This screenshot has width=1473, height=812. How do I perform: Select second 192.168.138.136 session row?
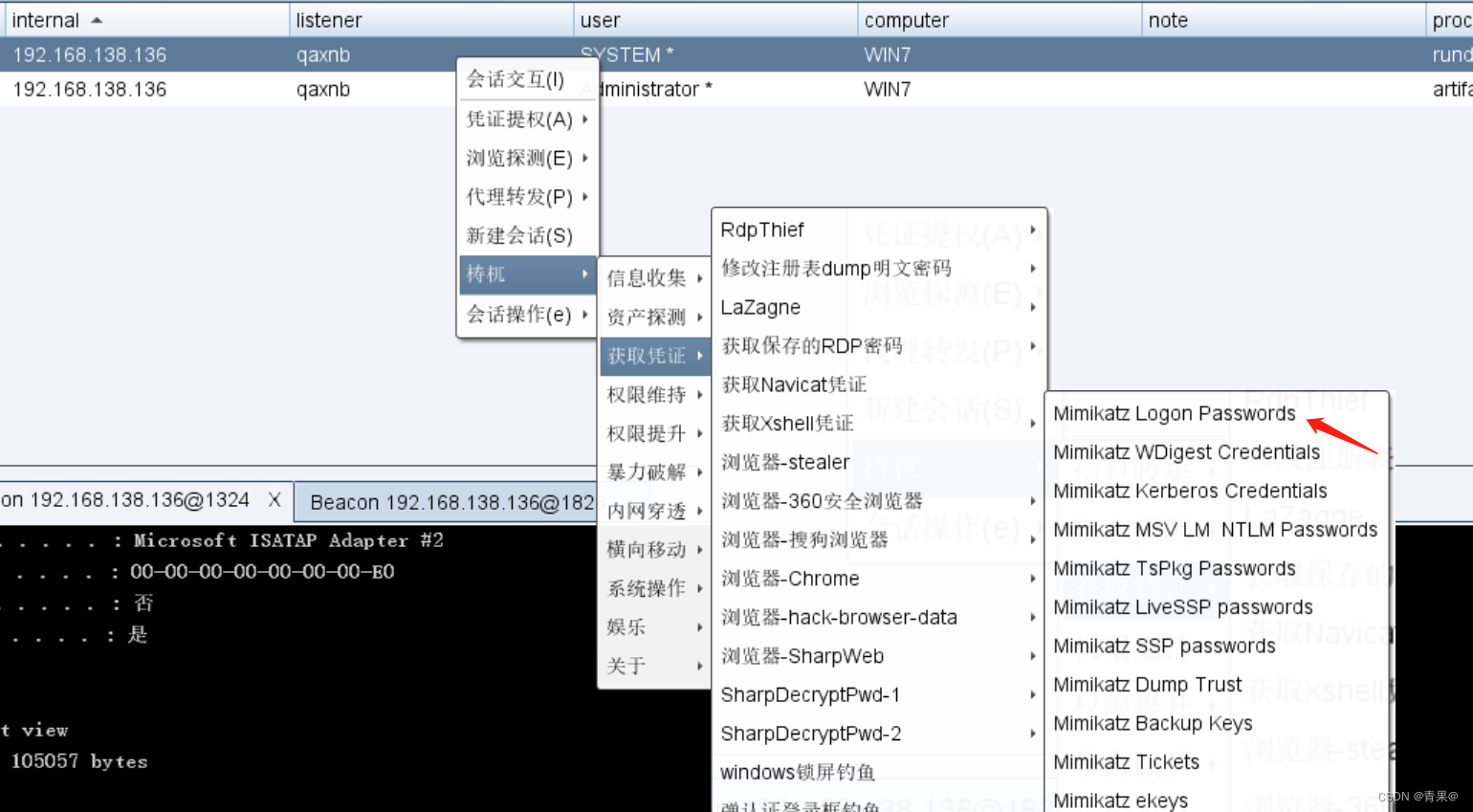[x=736, y=89]
